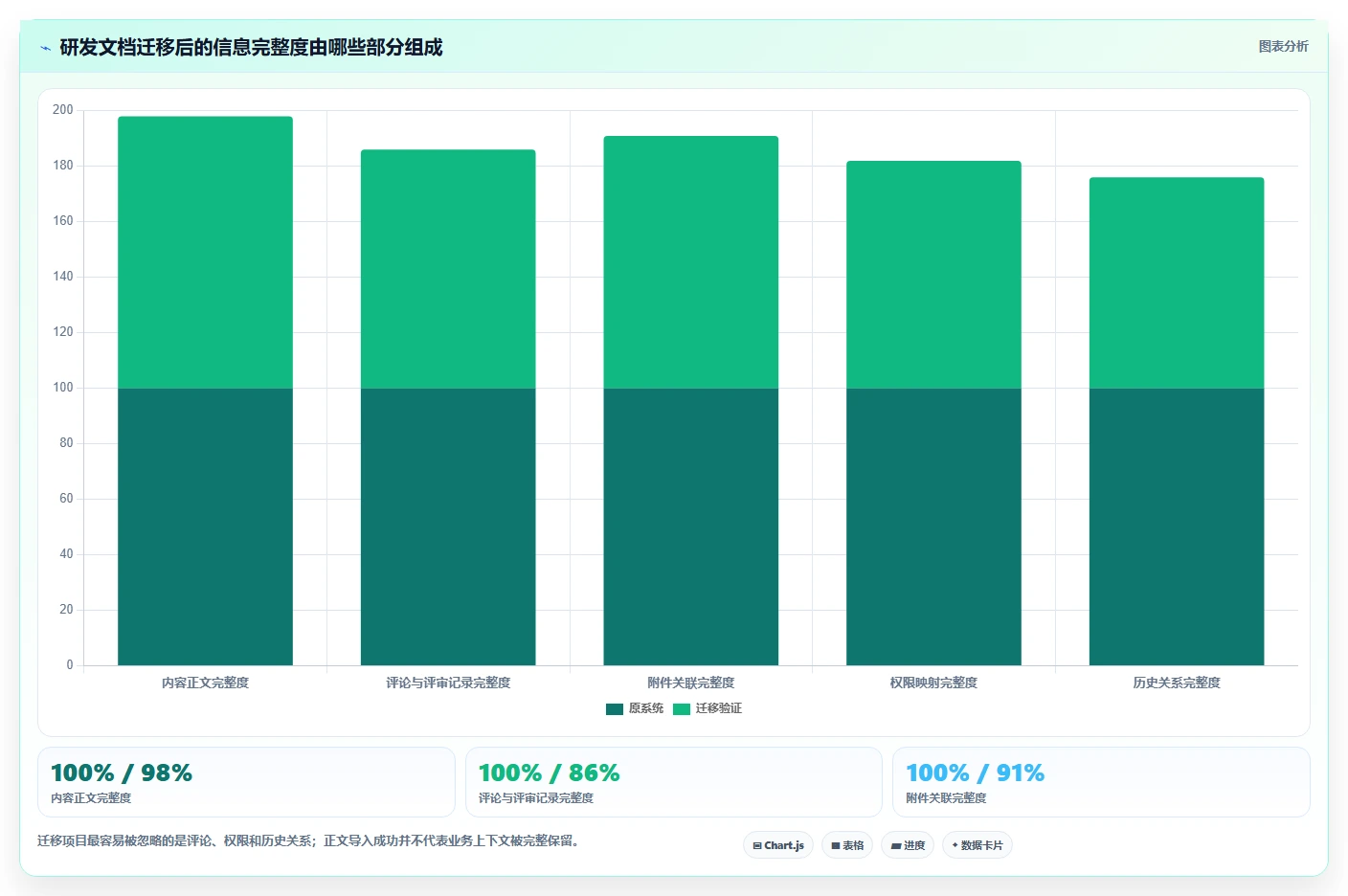This screenshot has height=896, width=1348.
Task: Select the 原系统 bar segment for 评论与评审记录完整度
Action: (x=448, y=526)
